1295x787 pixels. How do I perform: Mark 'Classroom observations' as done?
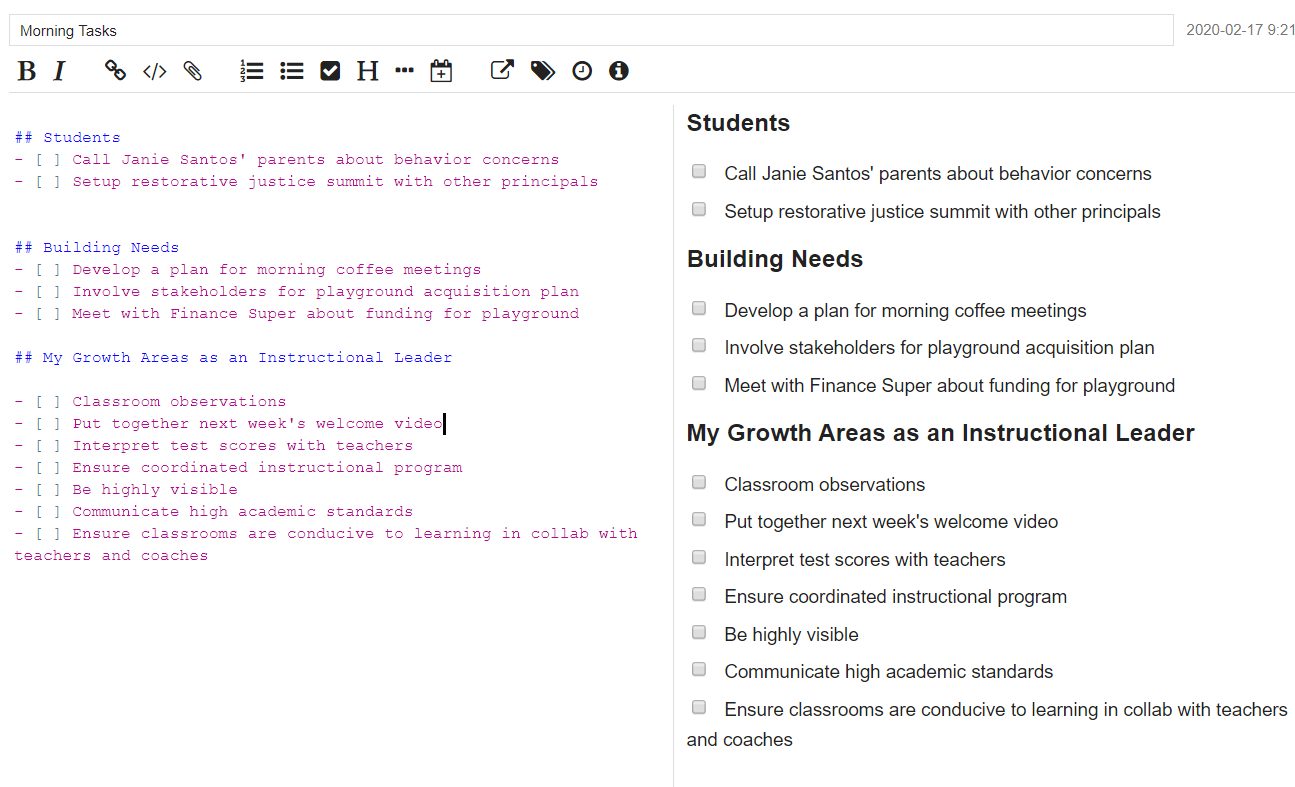(699, 482)
